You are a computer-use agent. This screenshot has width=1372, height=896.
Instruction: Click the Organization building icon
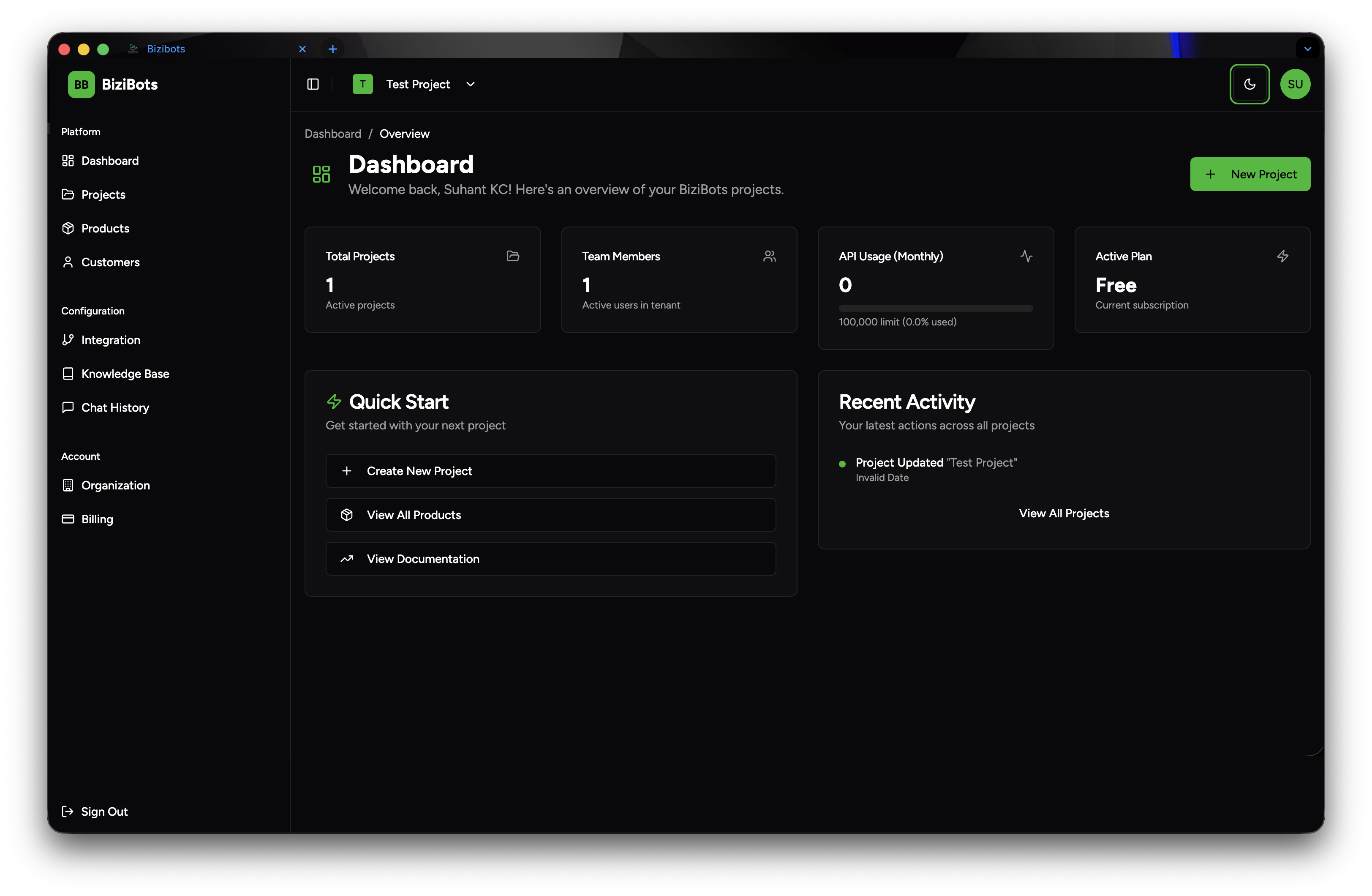click(68, 485)
